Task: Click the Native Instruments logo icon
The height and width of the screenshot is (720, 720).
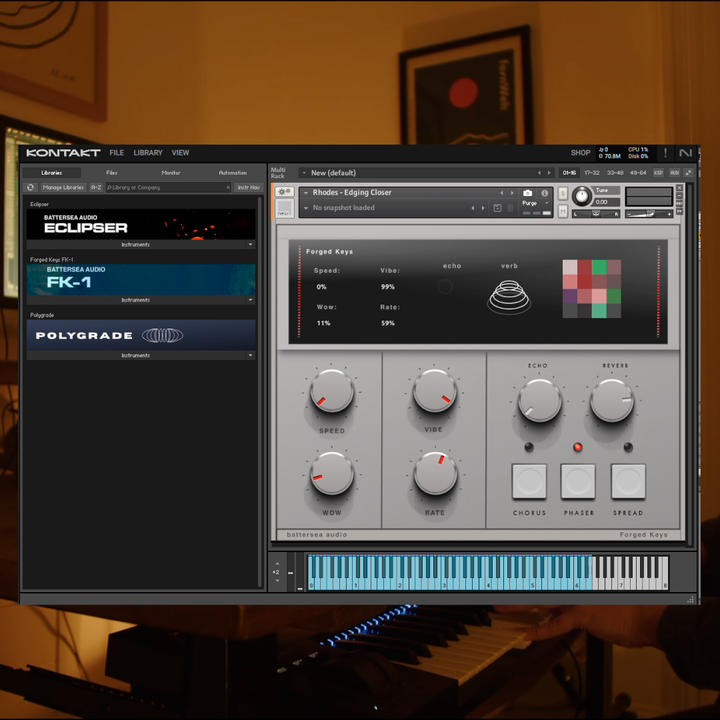Action: pyautogui.click(x=685, y=153)
